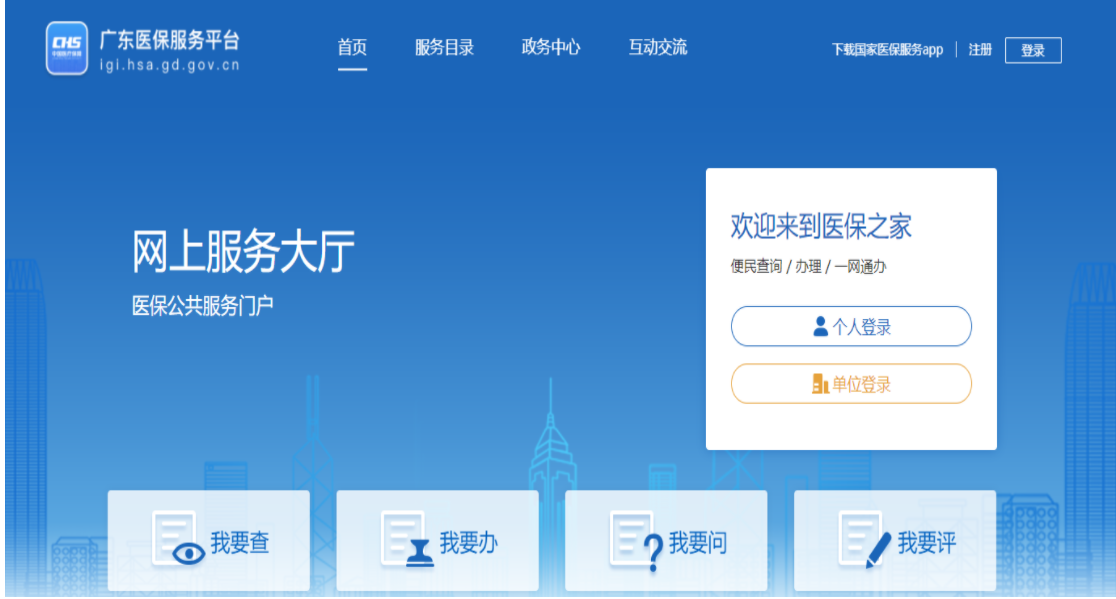Click the person icon in 个人登录
Image resolution: width=1116 pixels, height=599 pixels.
coord(820,326)
